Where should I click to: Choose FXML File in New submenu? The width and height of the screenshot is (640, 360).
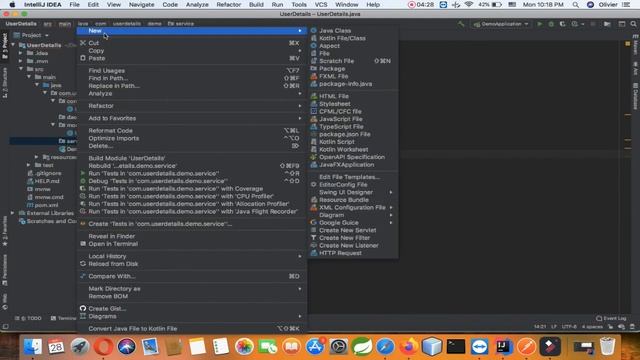point(353,76)
